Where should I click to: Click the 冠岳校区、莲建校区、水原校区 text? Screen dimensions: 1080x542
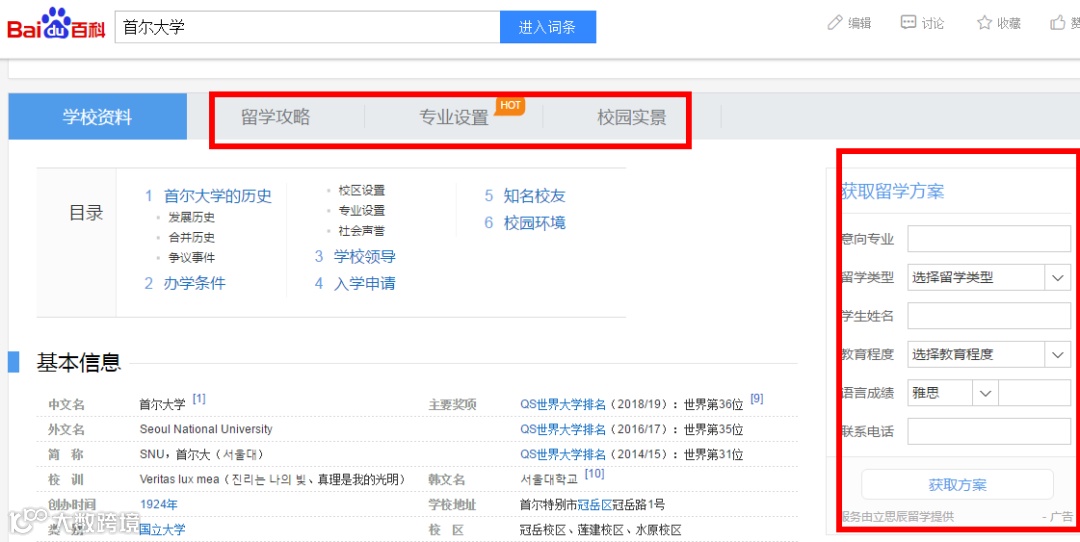(601, 530)
